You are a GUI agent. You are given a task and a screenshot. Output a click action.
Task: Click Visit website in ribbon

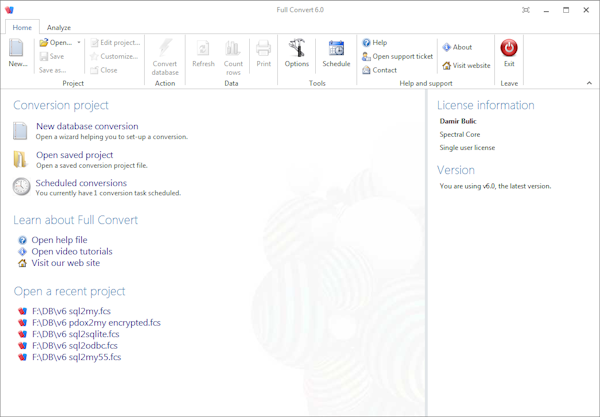(466, 65)
